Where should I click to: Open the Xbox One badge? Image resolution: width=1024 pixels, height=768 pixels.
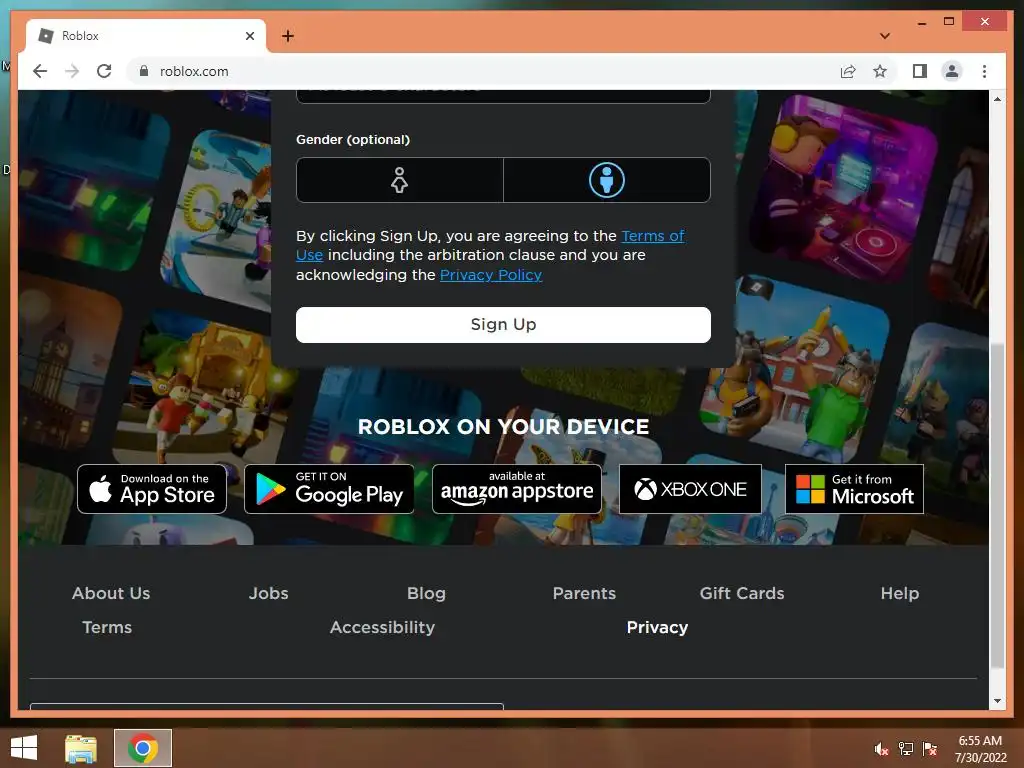click(x=690, y=489)
